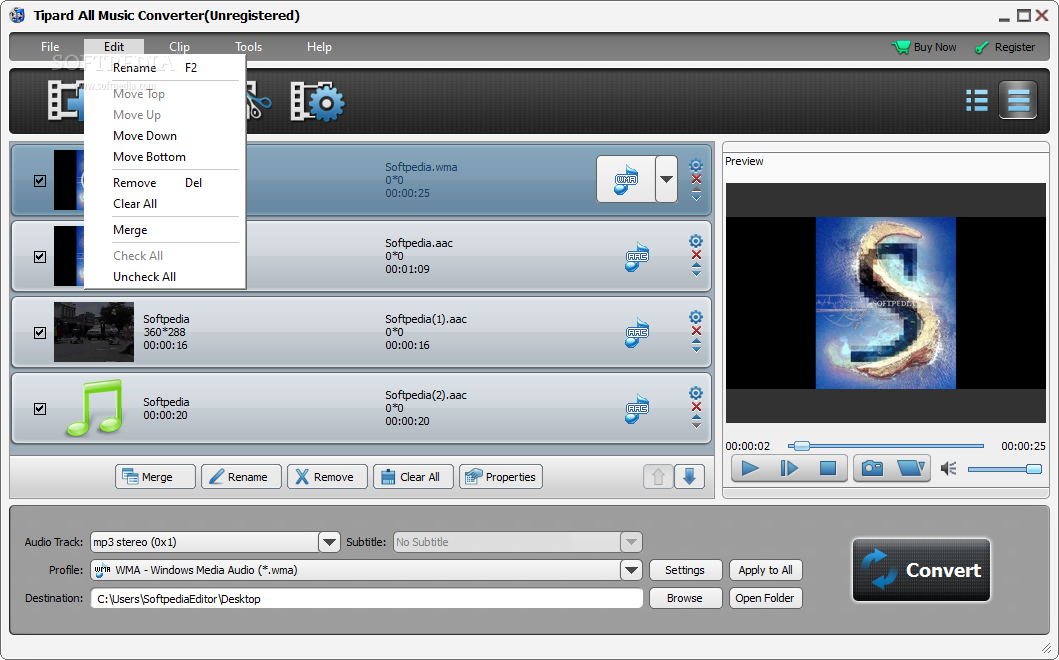The width and height of the screenshot is (1059, 660).
Task: Click the Open Folder button
Action: click(x=765, y=598)
